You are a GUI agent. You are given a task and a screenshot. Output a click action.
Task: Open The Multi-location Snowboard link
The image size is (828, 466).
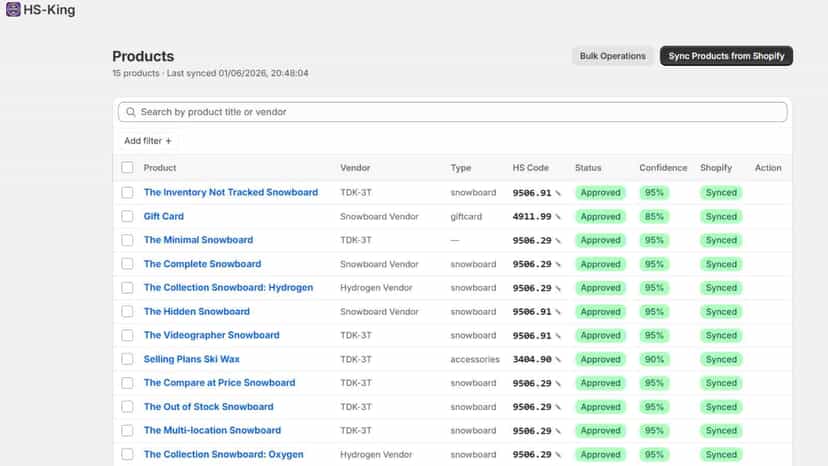[212, 430]
